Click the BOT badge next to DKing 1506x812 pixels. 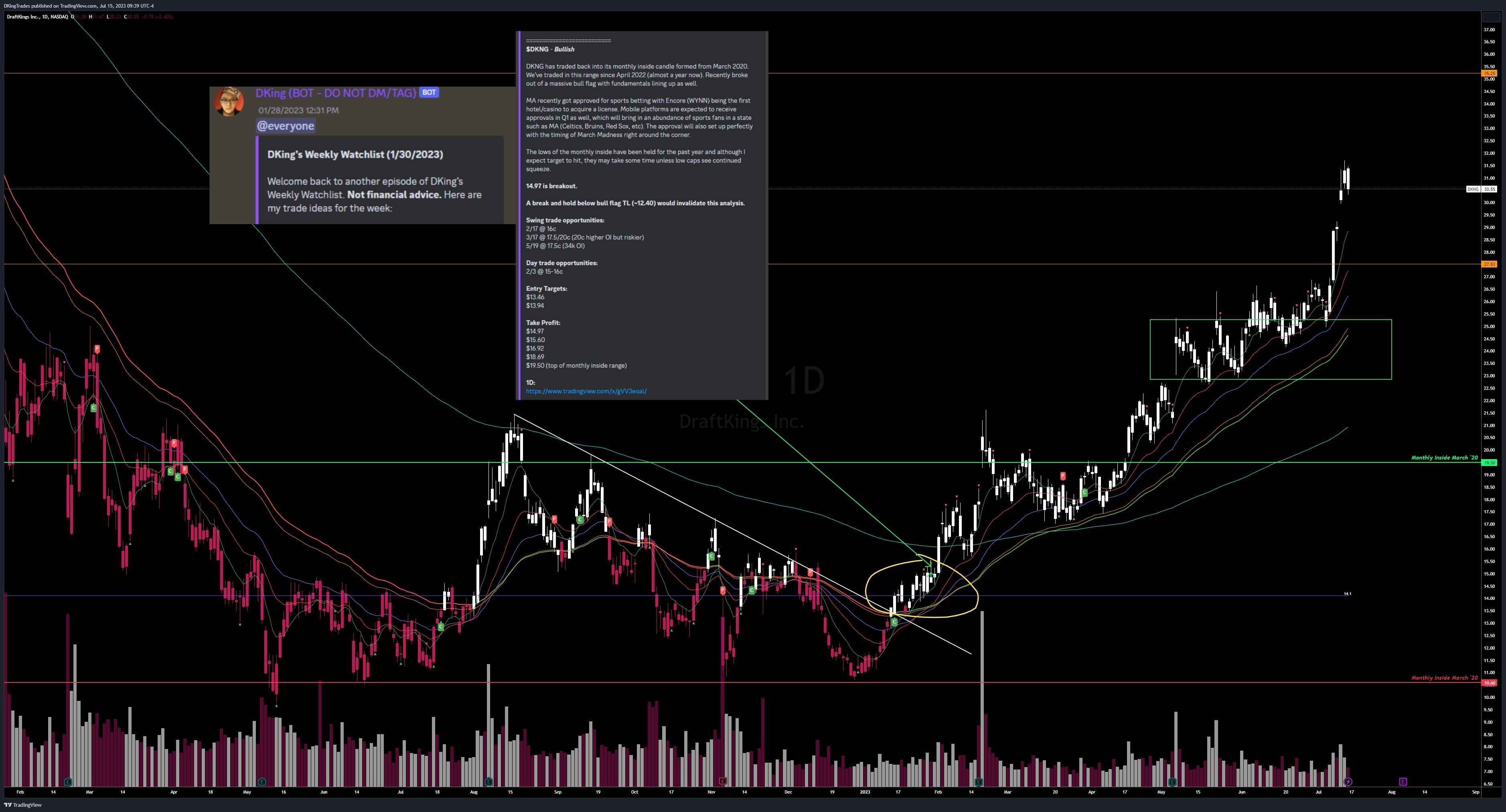[428, 92]
